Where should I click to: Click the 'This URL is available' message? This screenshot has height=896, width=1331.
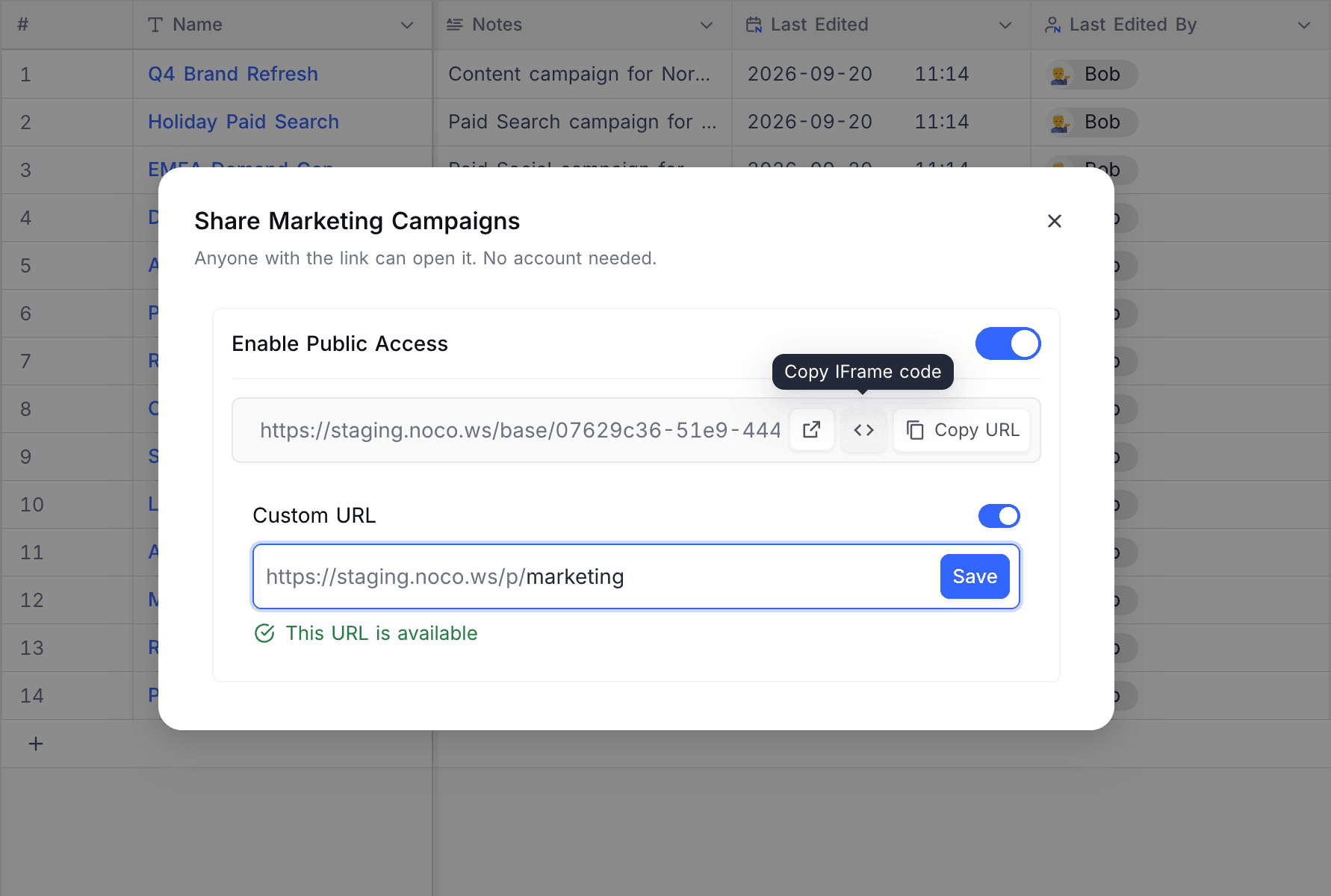click(382, 633)
